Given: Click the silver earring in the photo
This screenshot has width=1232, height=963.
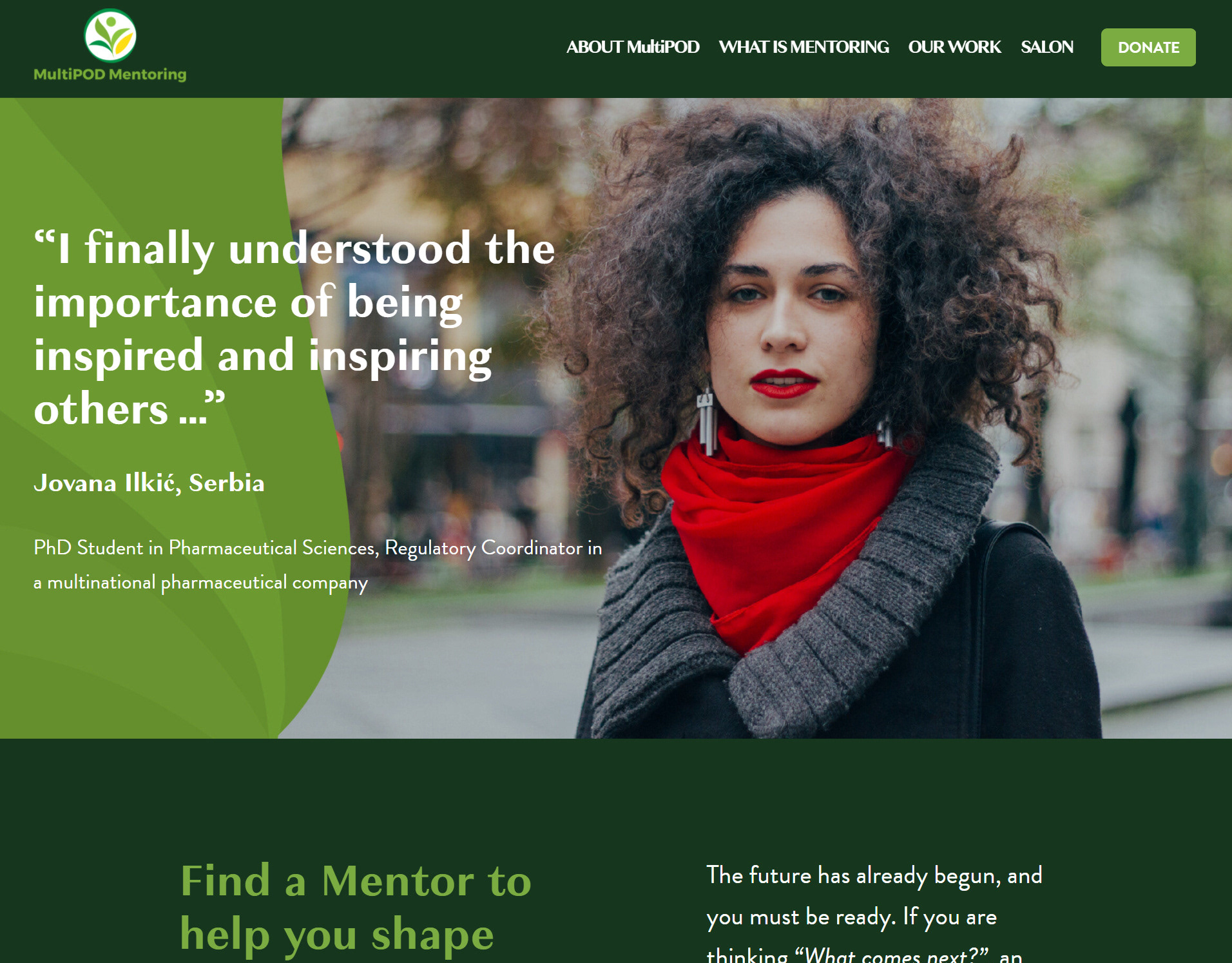Looking at the screenshot, I should (x=706, y=422).
